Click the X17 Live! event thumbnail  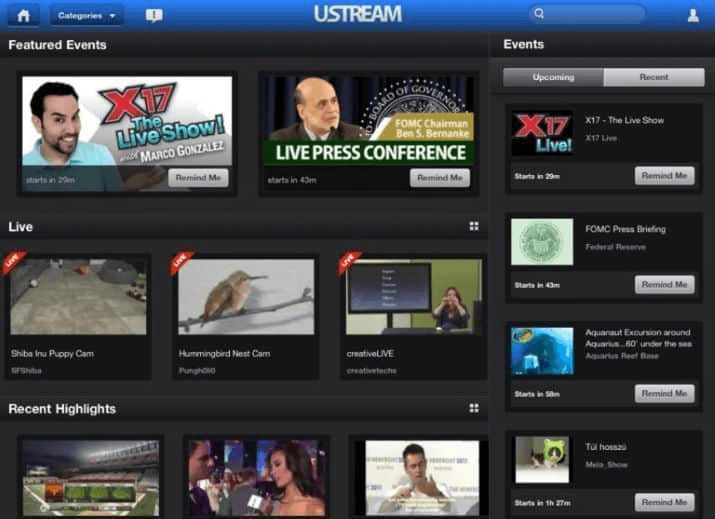click(x=542, y=133)
